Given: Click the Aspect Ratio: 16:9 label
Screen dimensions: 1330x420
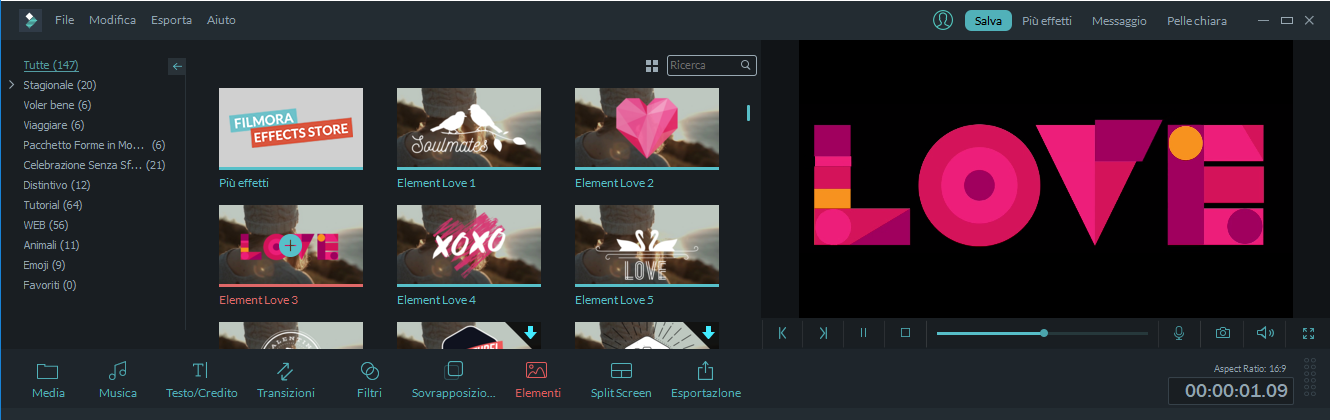Looking at the screenshot, I should pos(1251,369).
